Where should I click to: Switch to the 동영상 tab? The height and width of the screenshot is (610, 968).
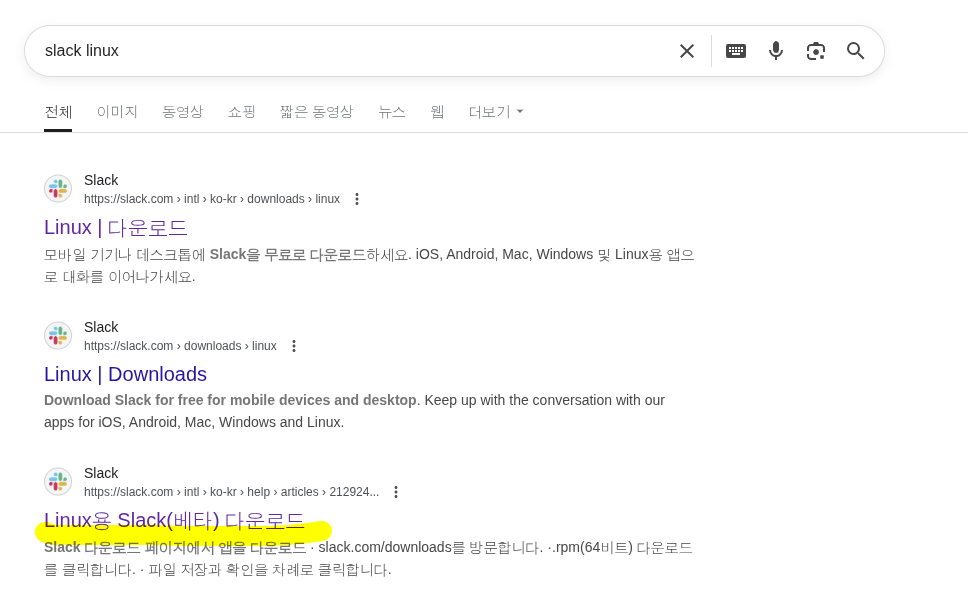tap(182, 112)
